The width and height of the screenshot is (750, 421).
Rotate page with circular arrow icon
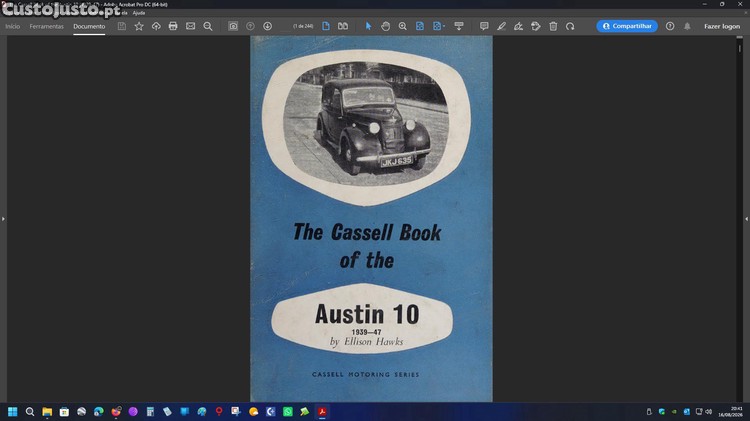[570, 26]
